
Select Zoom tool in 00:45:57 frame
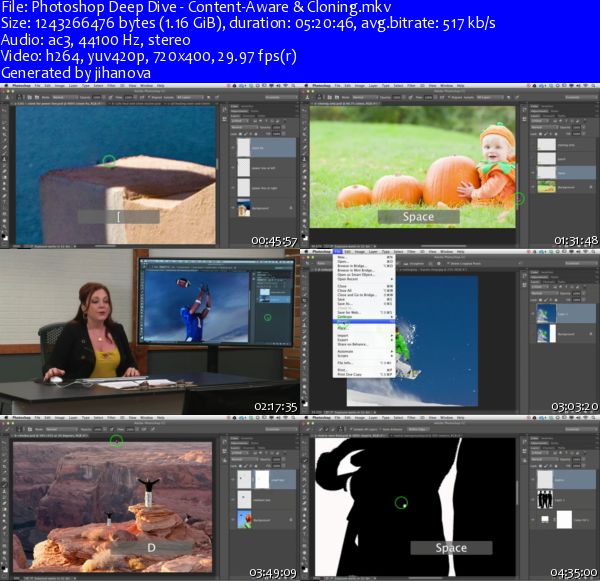coord(4,227)
